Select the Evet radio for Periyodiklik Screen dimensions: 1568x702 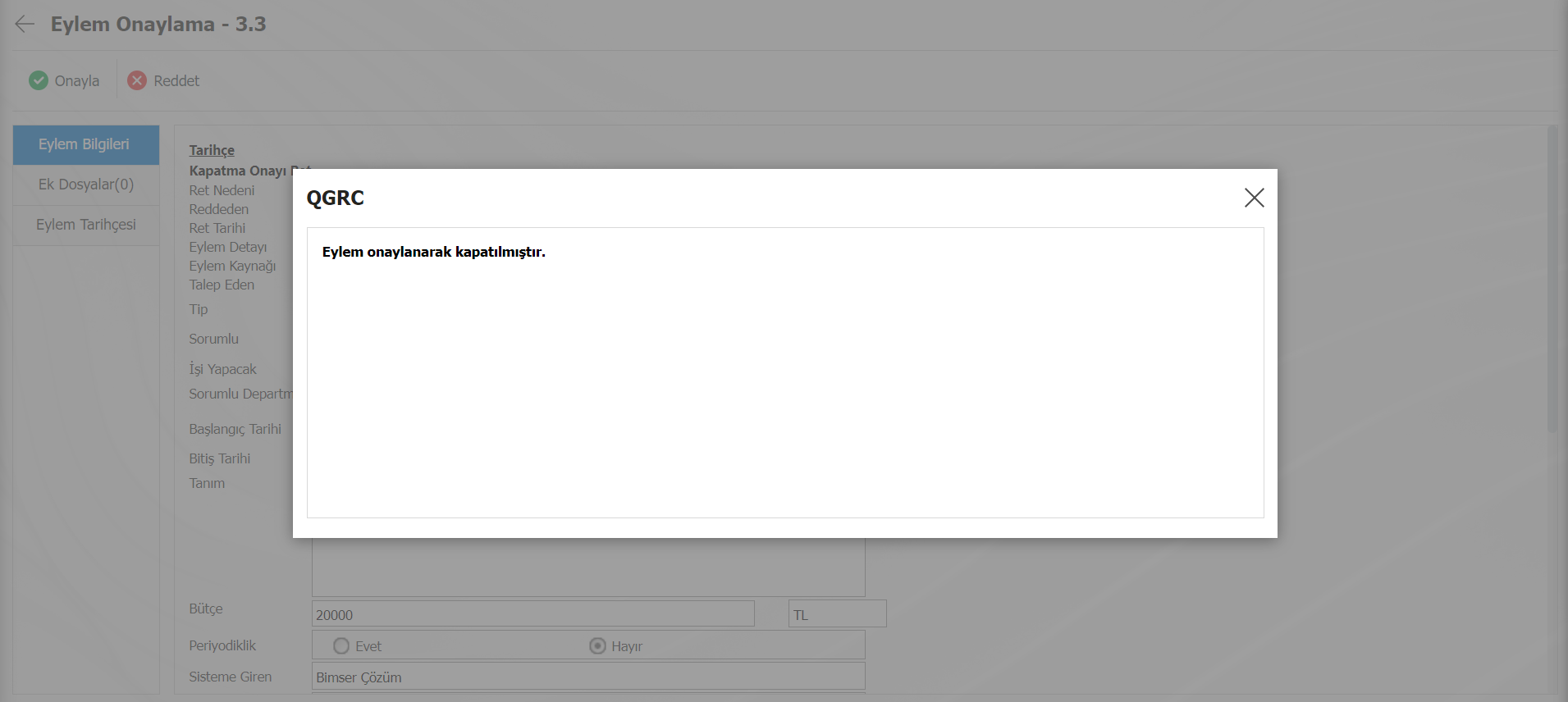(x=341, y=646)
